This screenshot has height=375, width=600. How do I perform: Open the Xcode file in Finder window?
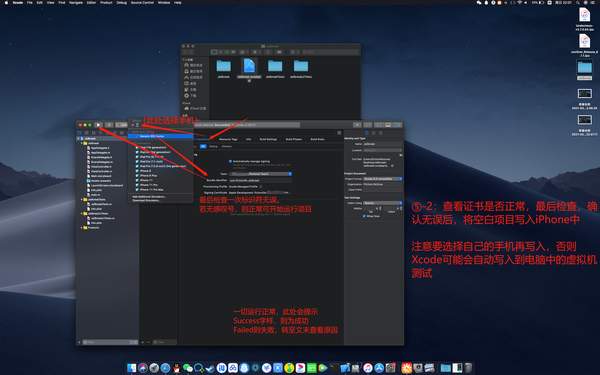tap(249, 67)
